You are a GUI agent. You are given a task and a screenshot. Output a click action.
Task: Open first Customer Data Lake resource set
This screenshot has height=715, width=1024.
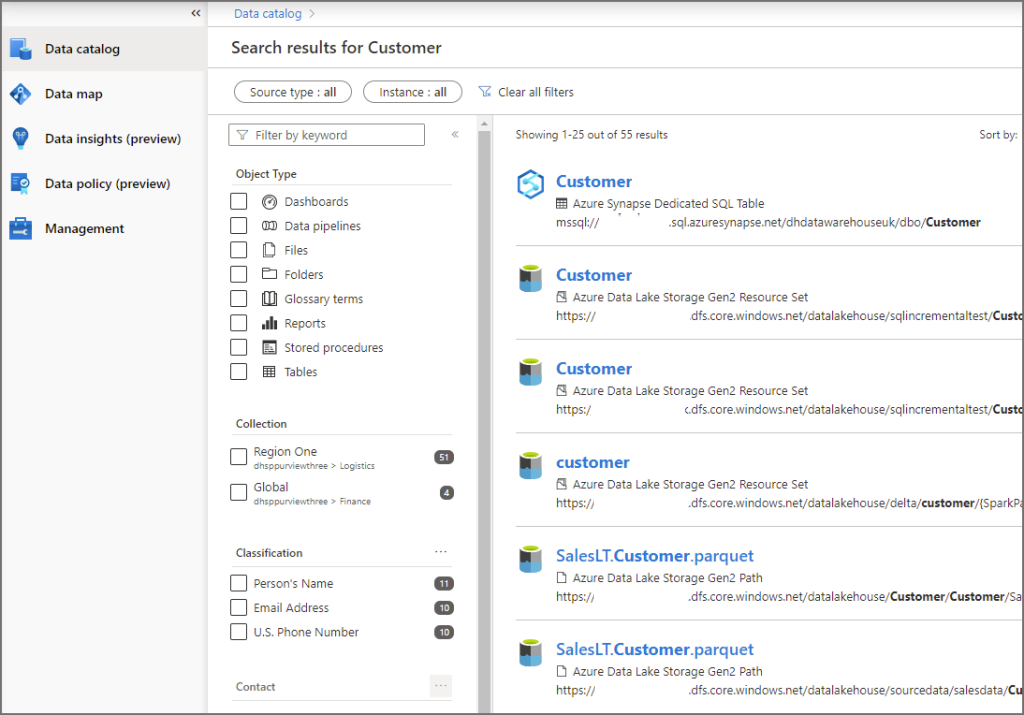594,275
